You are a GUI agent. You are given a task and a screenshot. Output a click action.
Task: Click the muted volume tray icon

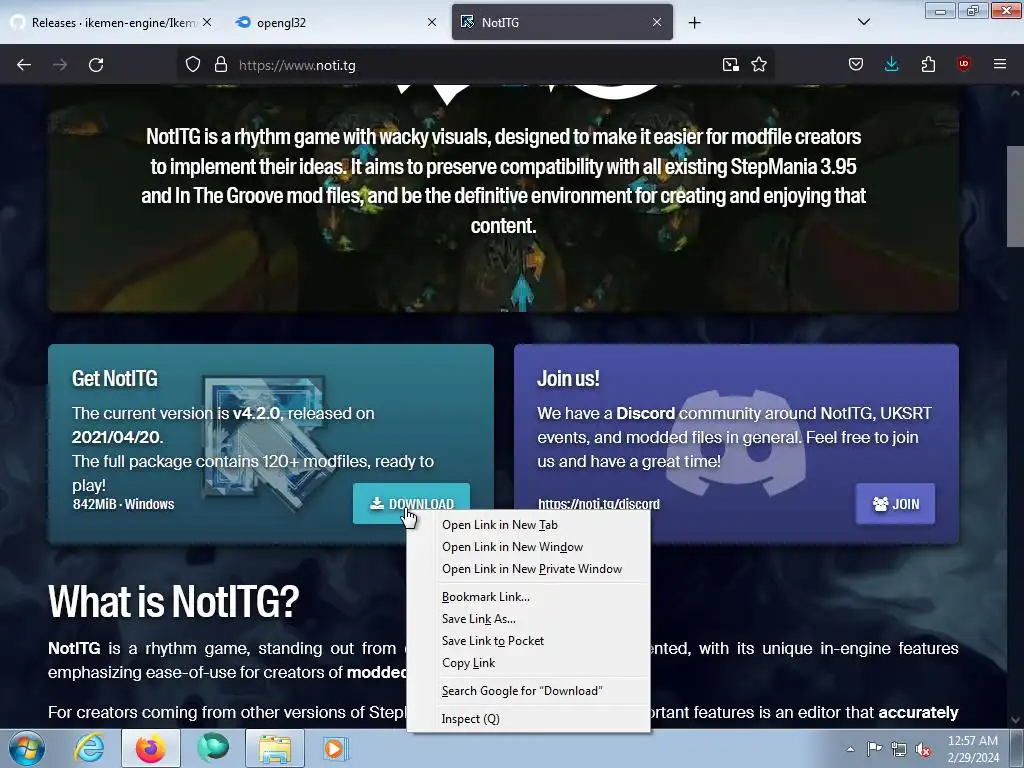click(923, 749)
